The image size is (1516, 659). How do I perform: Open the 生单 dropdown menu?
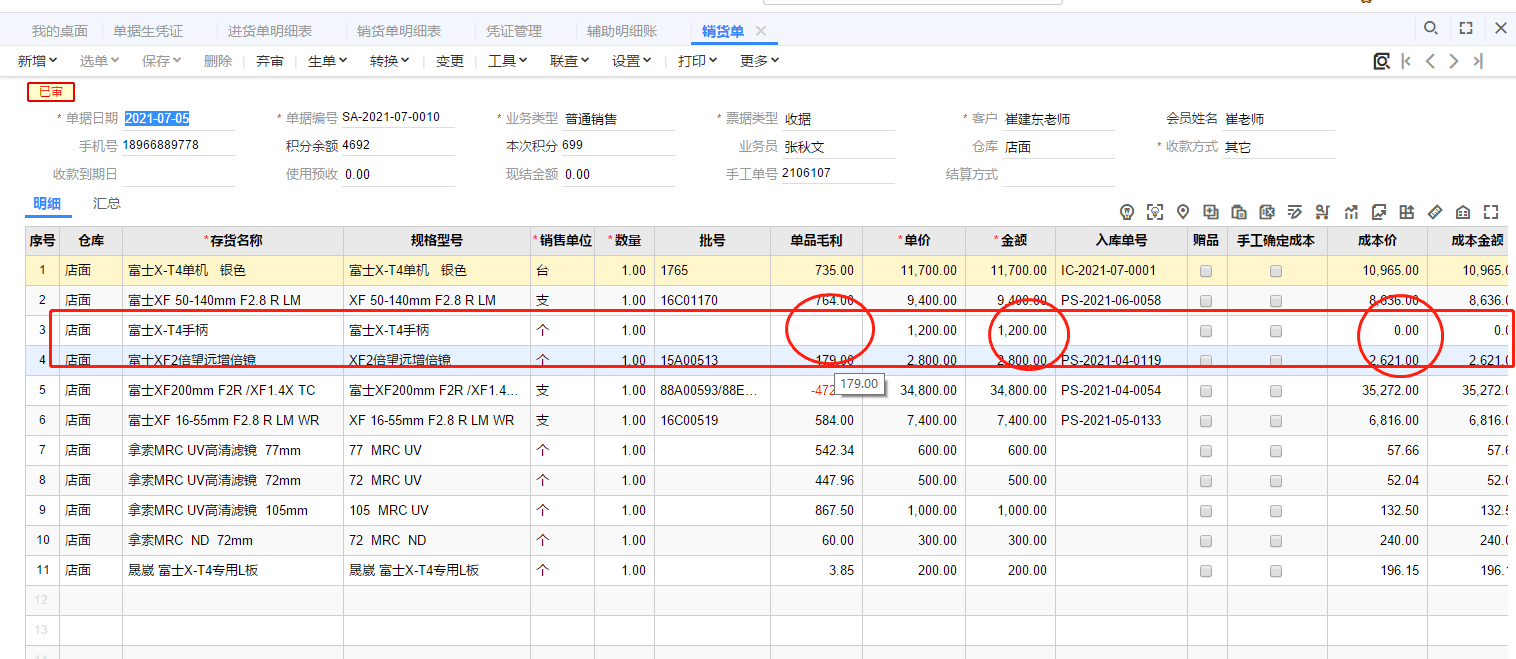(328, 61)
